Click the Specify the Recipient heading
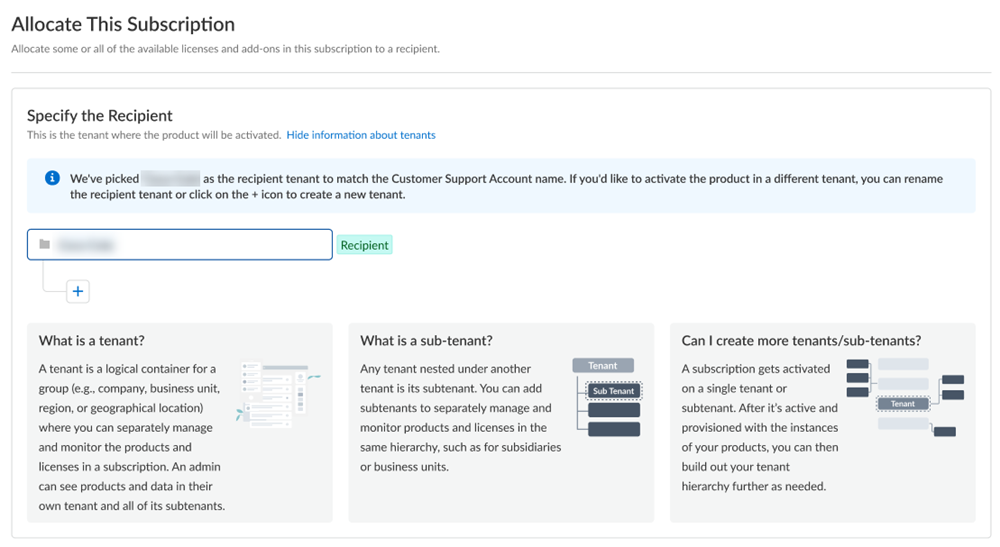 [x=100, y=116]
